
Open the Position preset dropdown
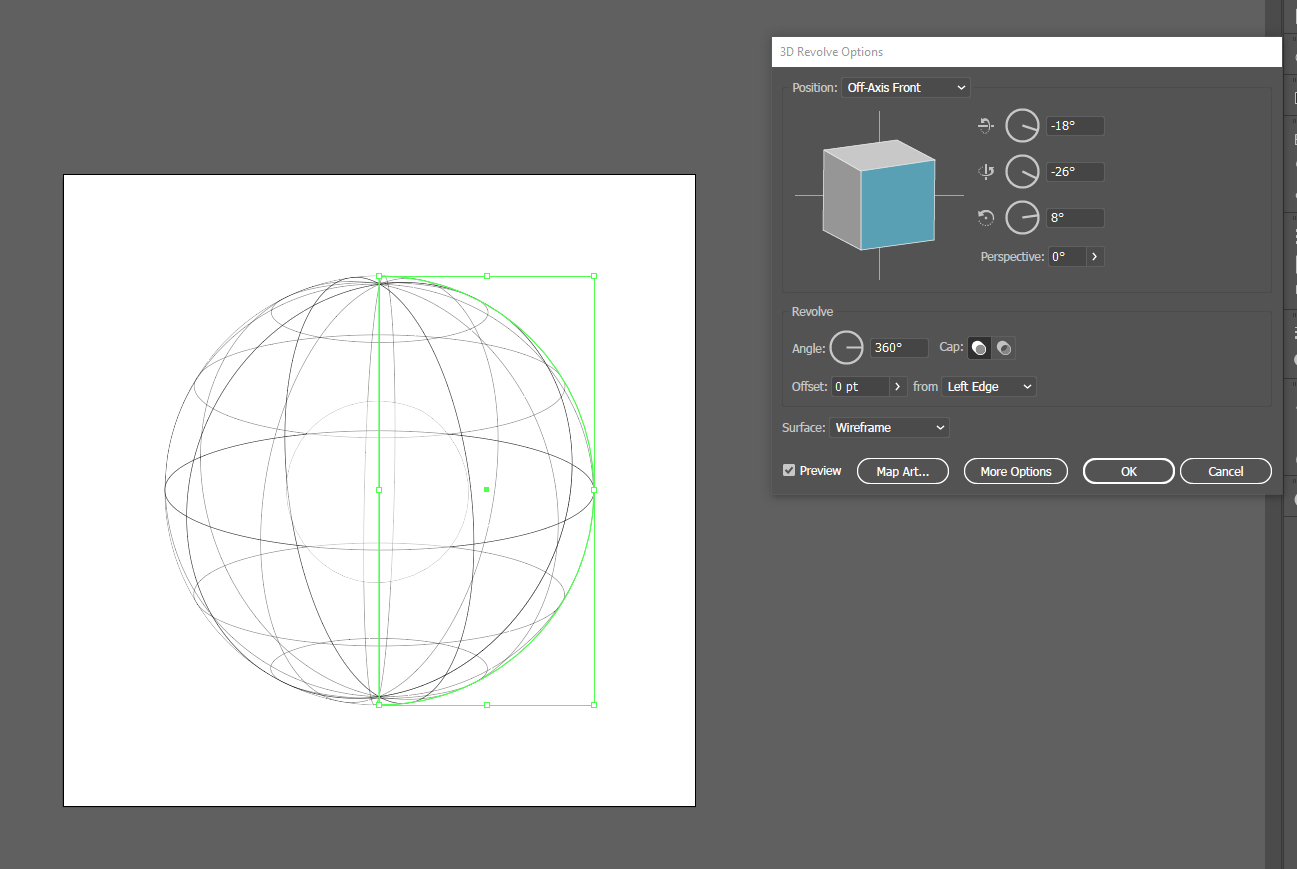click(905, 88)
